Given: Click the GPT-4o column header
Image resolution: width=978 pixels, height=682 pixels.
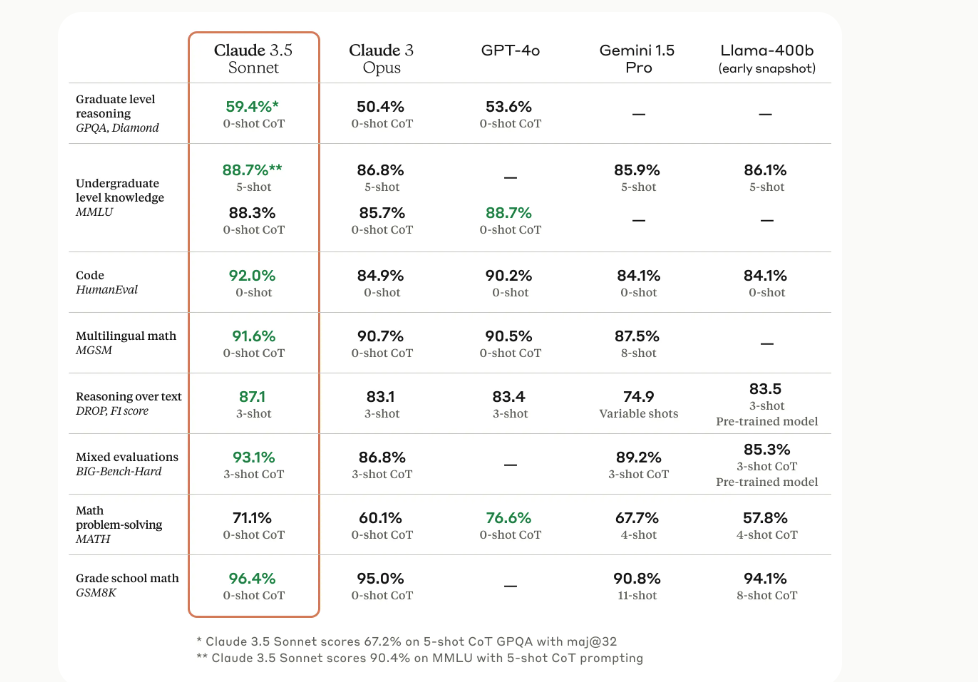Looking at the screenshot, I should tap(510, 50).
